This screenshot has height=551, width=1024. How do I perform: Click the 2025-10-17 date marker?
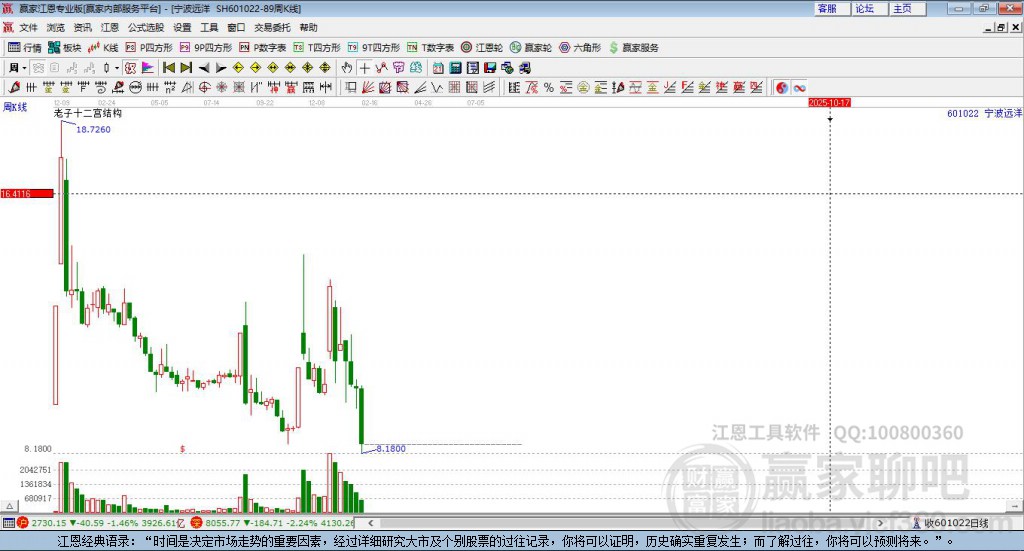829,102
